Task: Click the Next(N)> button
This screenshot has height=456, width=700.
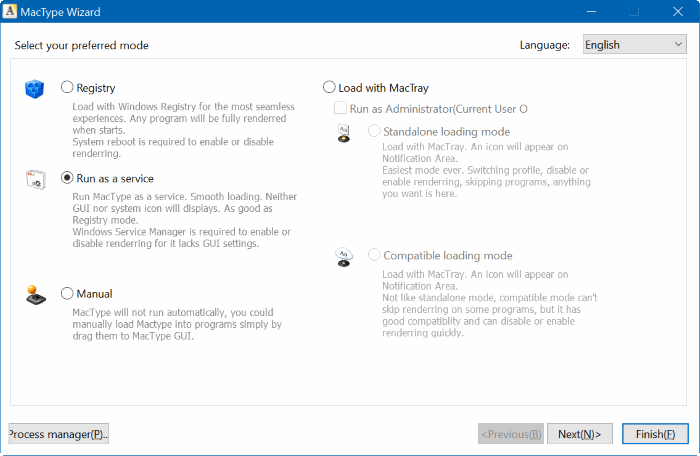Action: (x=579, y=434)
